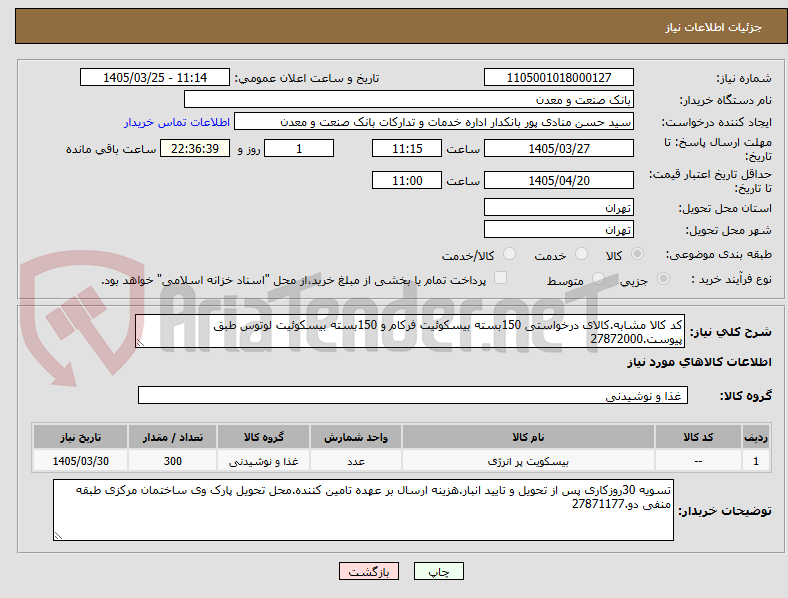Click the row number cell 1
Image resolution: width=788 pixels, height=598 pixels.
[x=756, y=461]
